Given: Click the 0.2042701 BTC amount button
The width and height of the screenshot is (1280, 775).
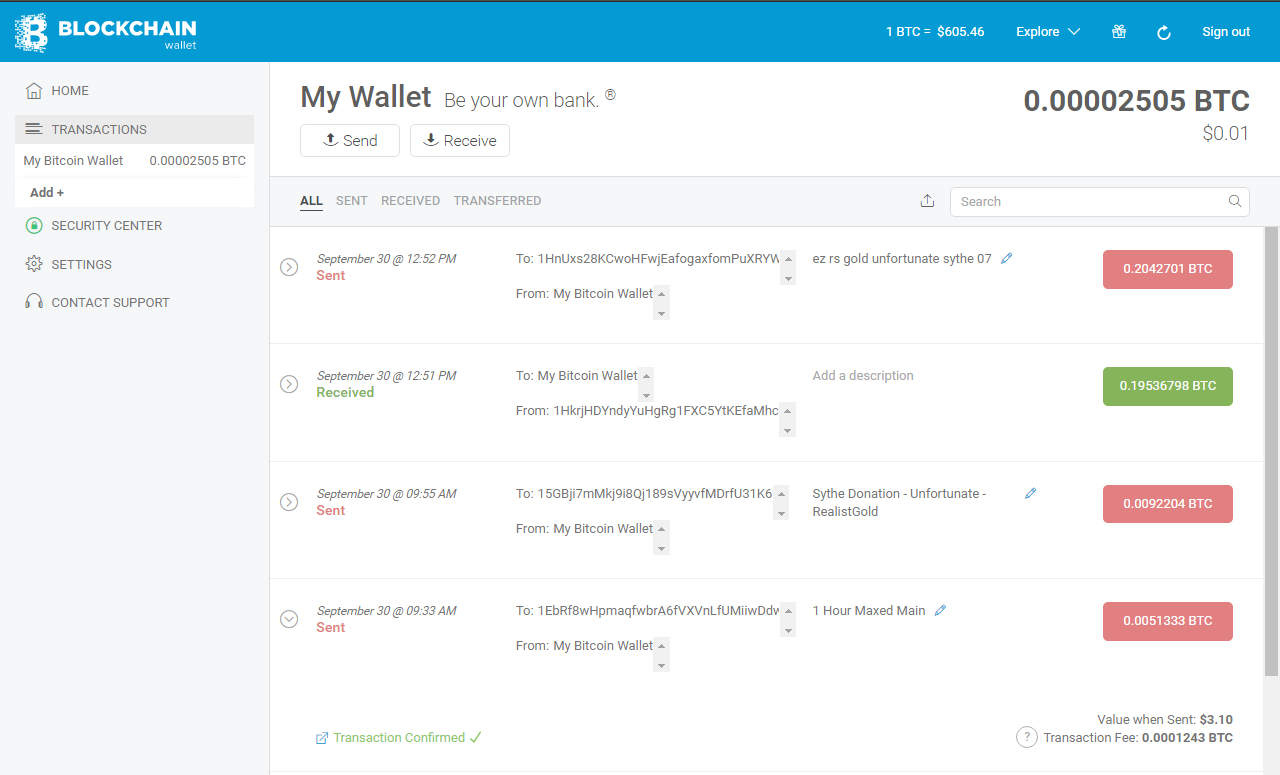Looking at the screenshot, I should tap(1168, 269).
